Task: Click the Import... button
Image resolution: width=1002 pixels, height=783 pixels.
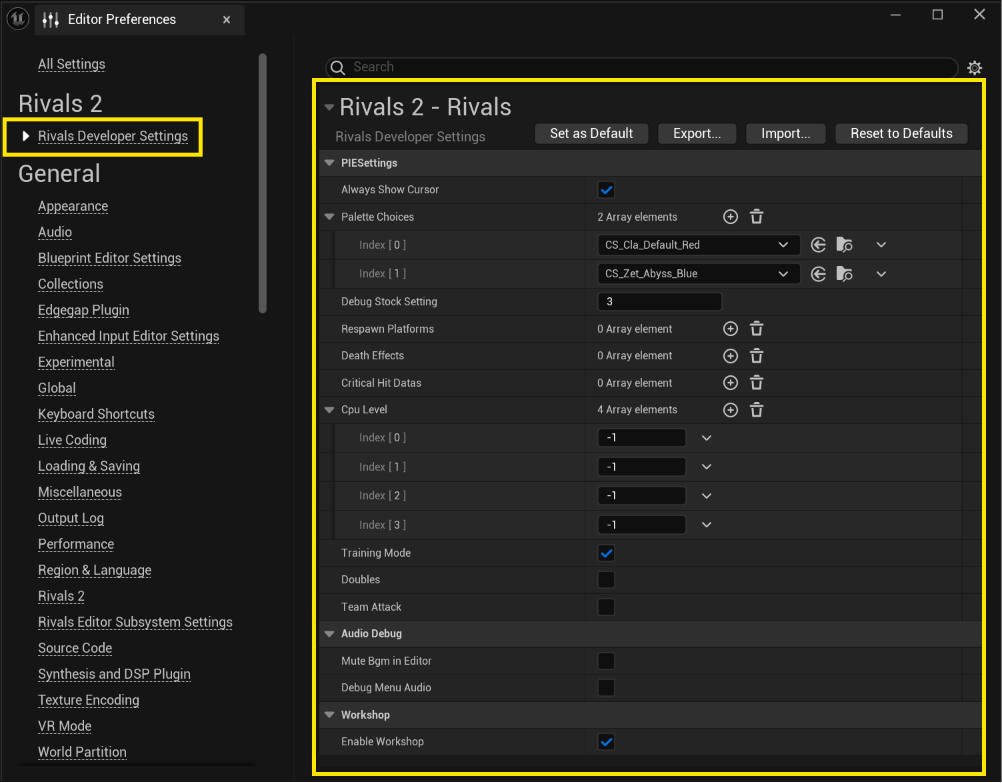Action: 785,134
